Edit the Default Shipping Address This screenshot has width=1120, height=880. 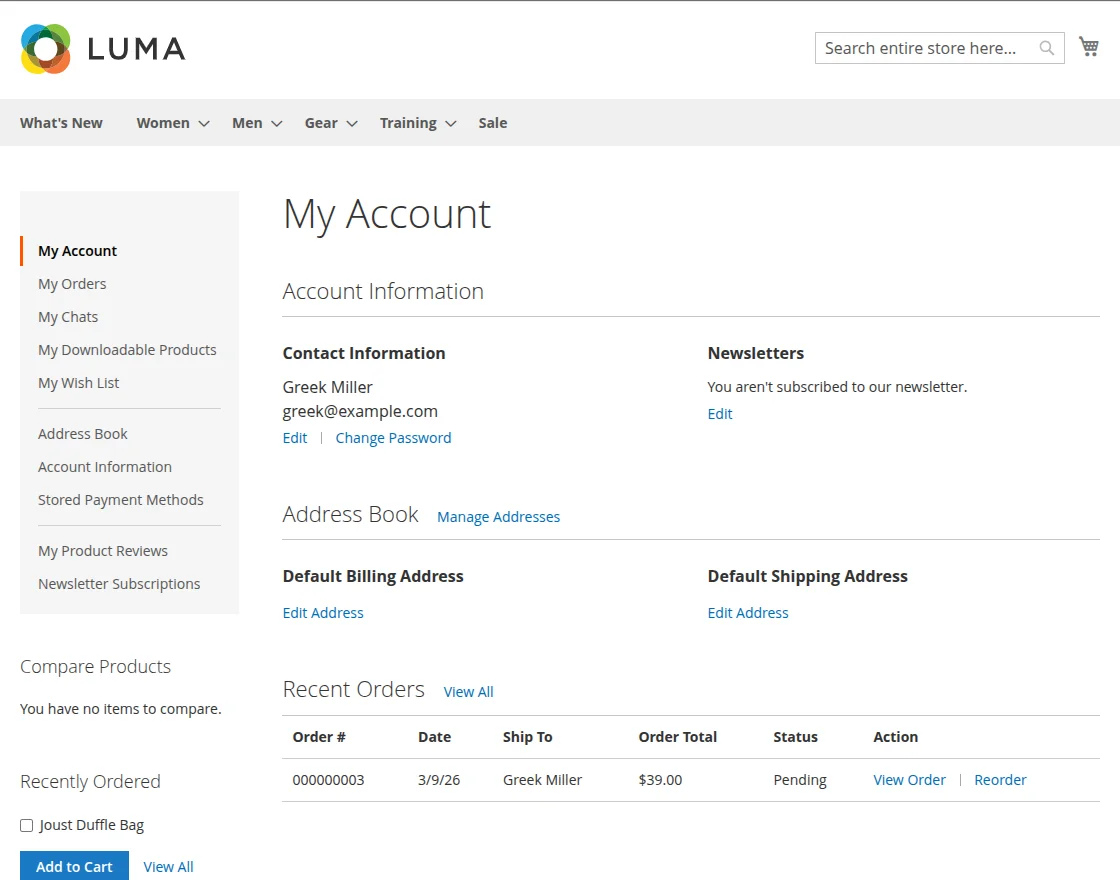[x=748, y=613]
